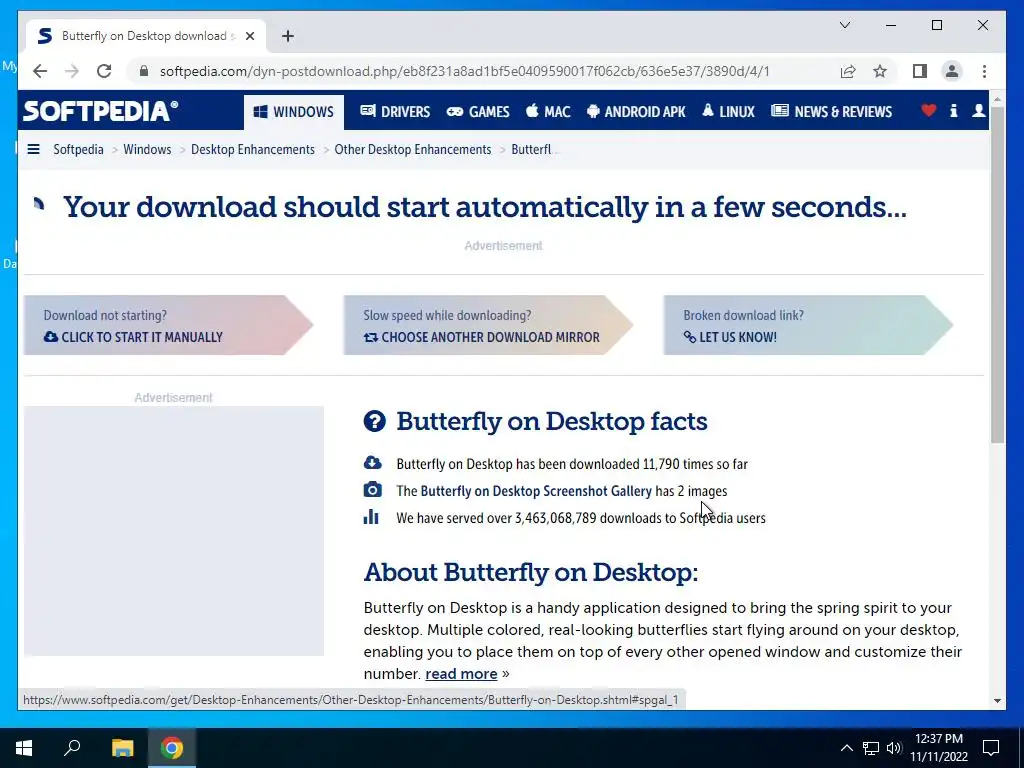Click the user account icon in header
The height and width of the screenshot is (768, 1024).
(978, 111)
